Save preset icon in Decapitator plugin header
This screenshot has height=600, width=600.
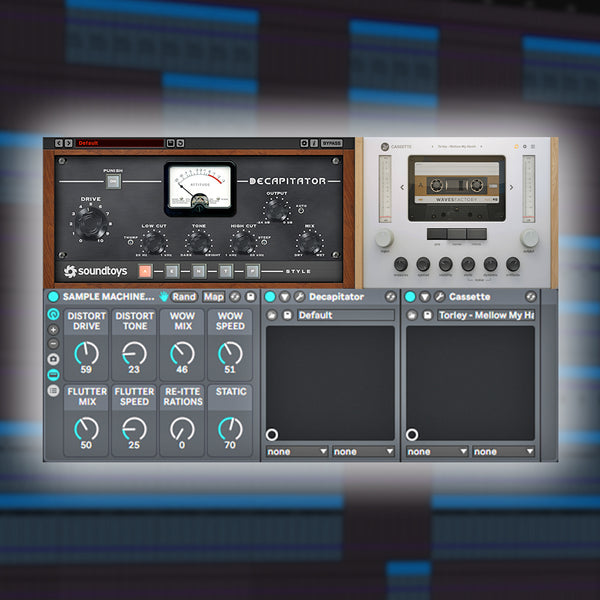click(171, 143)
